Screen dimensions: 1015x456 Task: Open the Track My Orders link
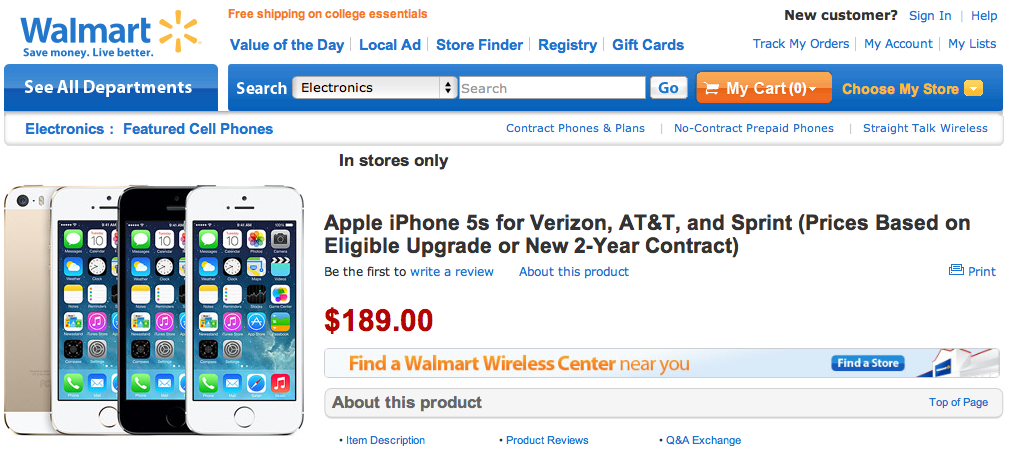pos(801,44)
